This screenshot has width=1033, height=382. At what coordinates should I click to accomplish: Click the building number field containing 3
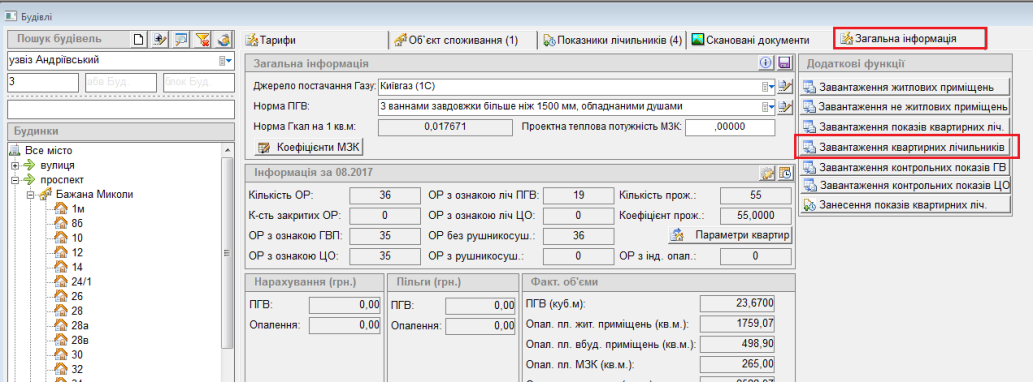pyautogui.click(x=43, y=82)
